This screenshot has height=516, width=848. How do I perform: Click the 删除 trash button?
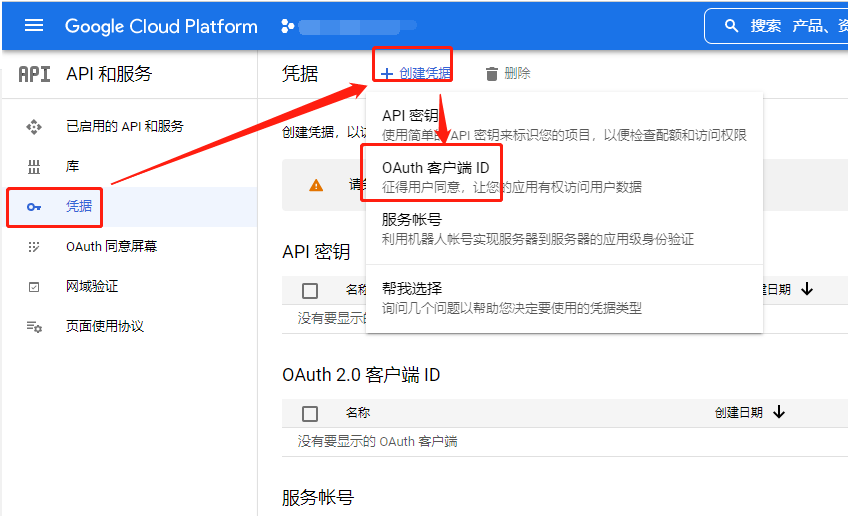pos(508,73)
